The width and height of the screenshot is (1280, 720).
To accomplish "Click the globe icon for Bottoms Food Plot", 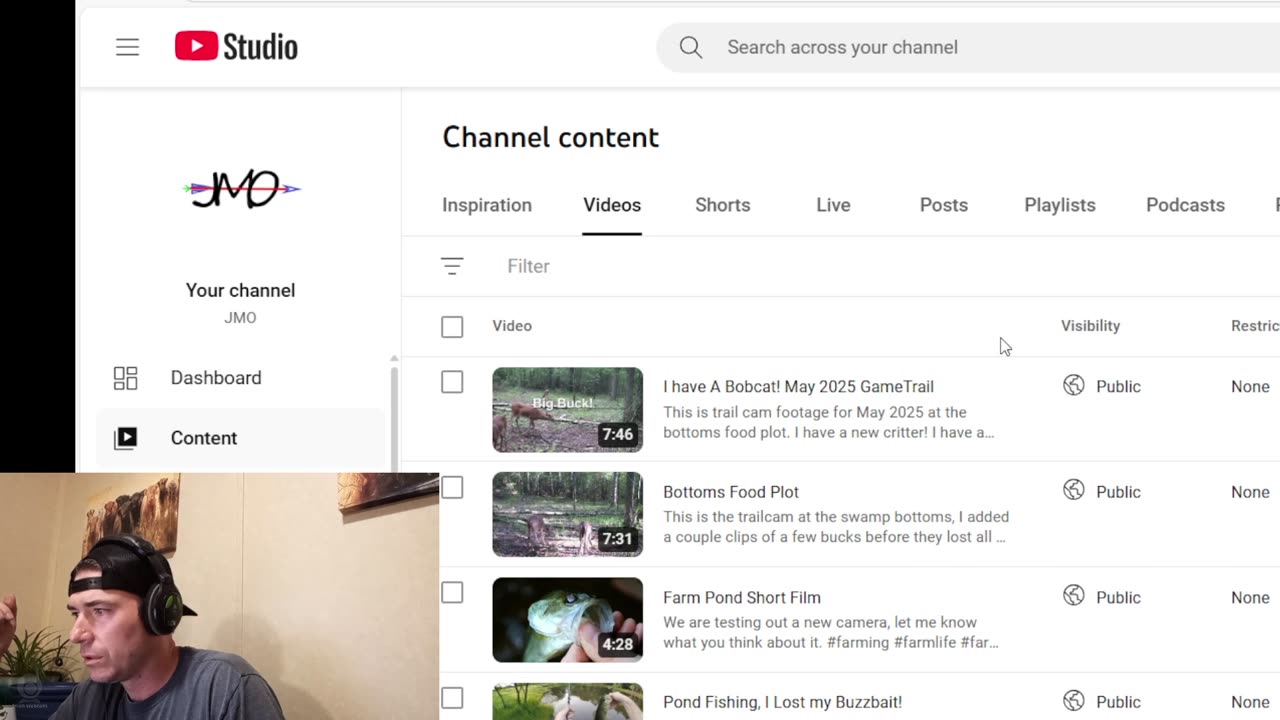I will click(x=1074, y=491).
